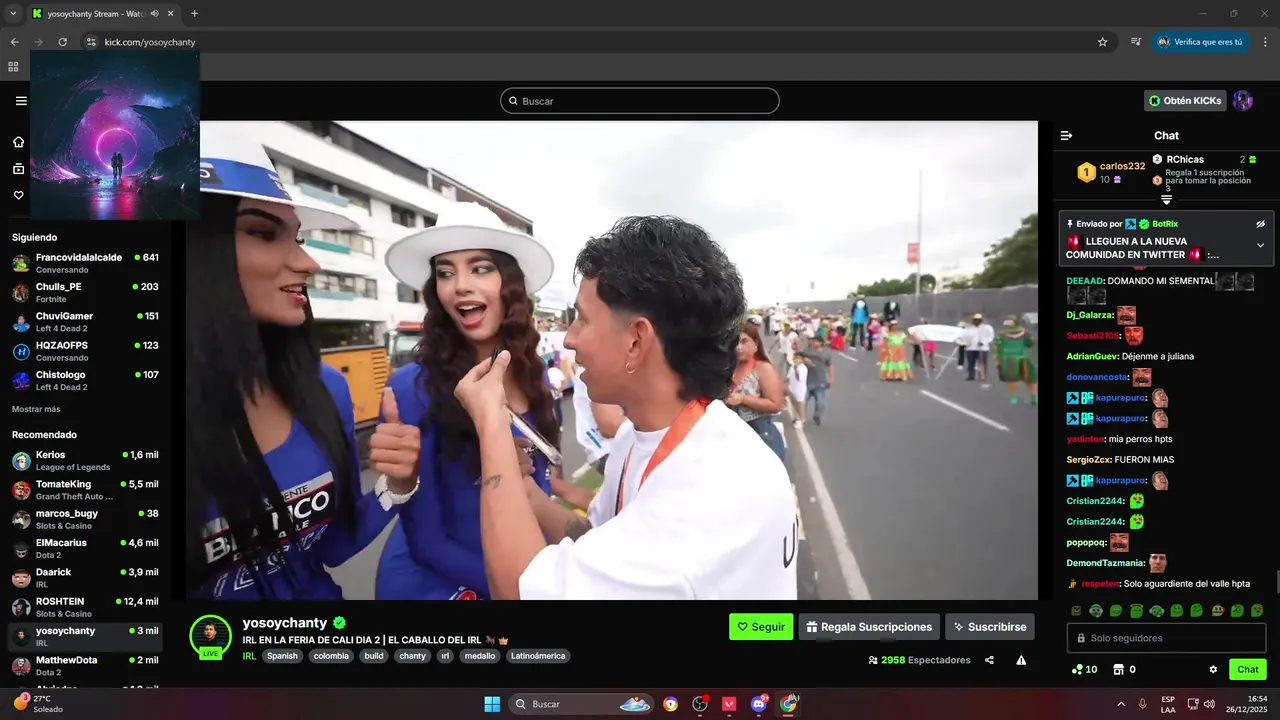Open ChuviGamer channel in sidebar
Viewport: 1280px width, 720px height.
85,322
